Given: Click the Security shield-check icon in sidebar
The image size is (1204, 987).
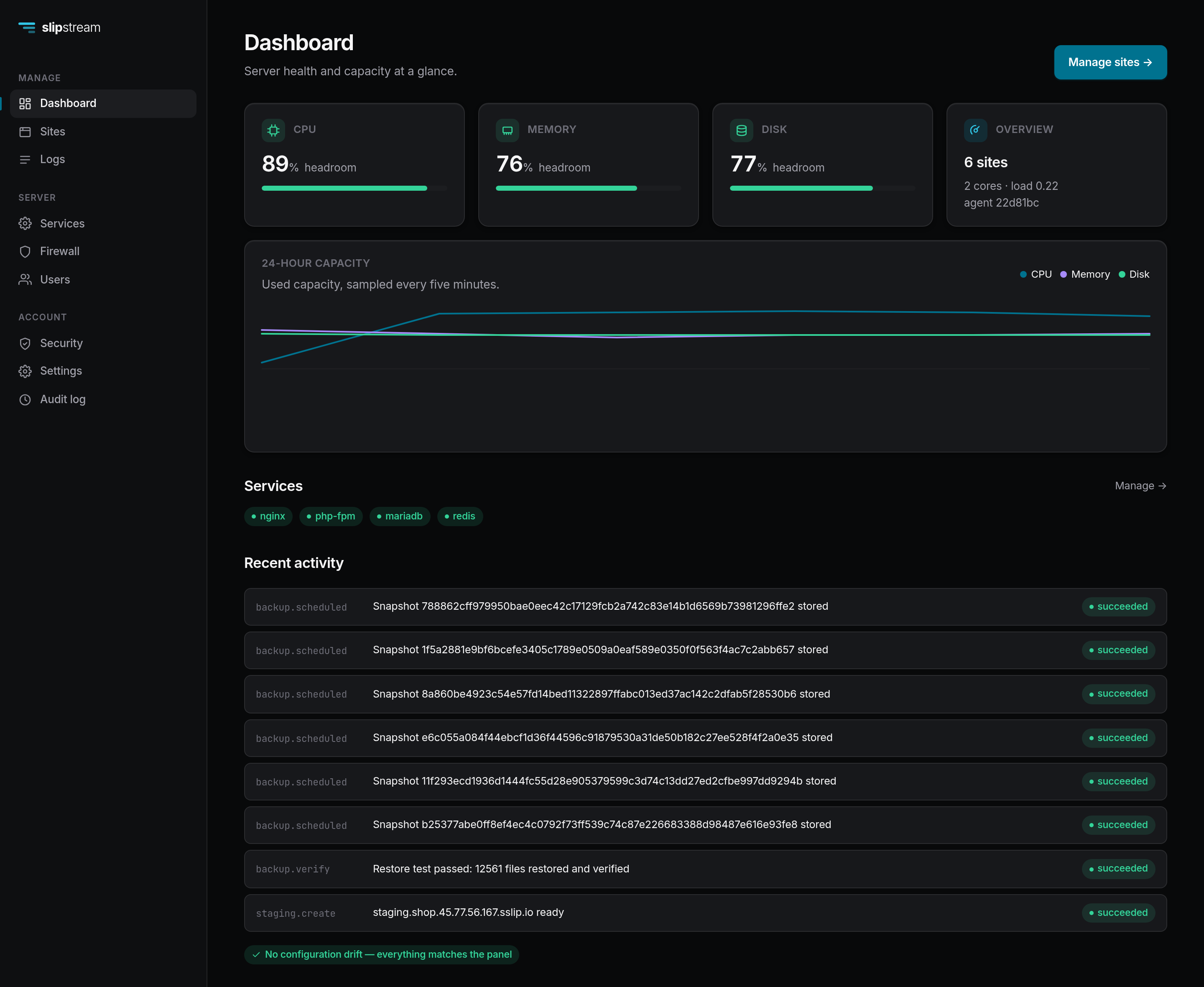Looking at the screenshot, I should point(25,343).
